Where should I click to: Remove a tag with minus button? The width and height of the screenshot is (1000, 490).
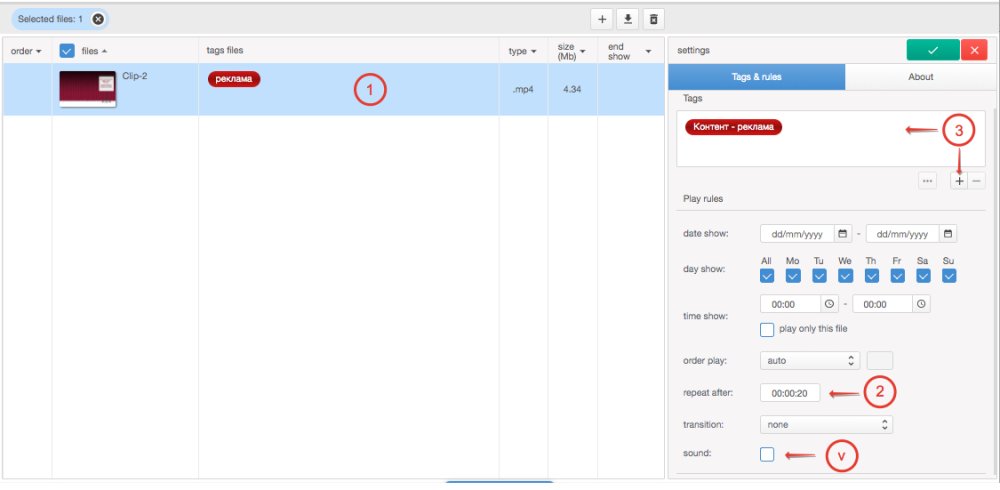point(976,181)
